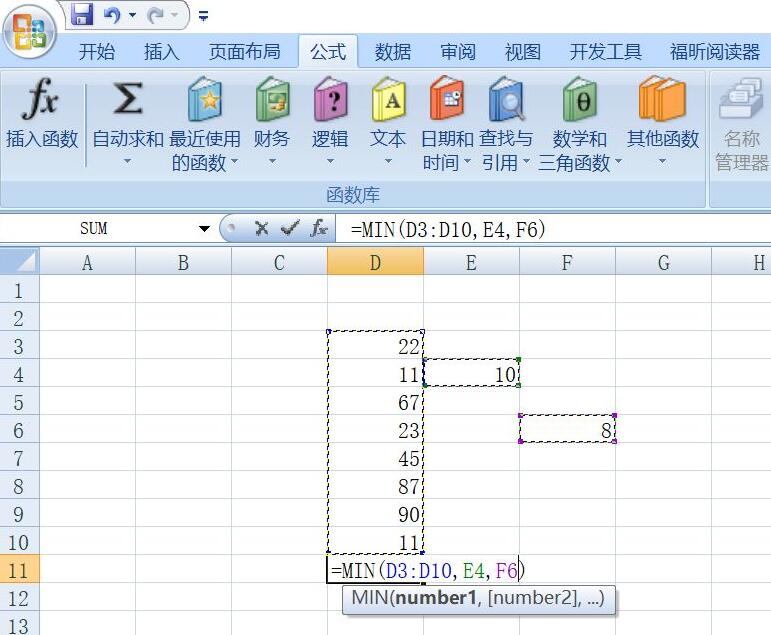Open the 数据 tab

click(x=393, y=51)
